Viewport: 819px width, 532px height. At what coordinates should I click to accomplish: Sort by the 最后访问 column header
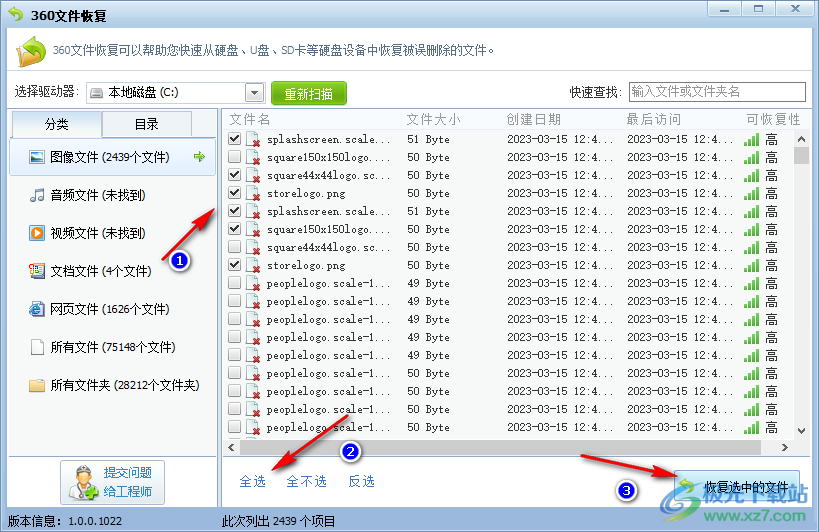tap(654, 120)
